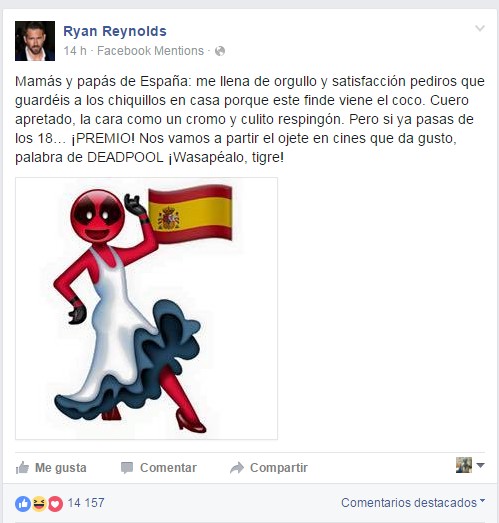Click the speech bubble Comentar icon

tap(127, 468)
